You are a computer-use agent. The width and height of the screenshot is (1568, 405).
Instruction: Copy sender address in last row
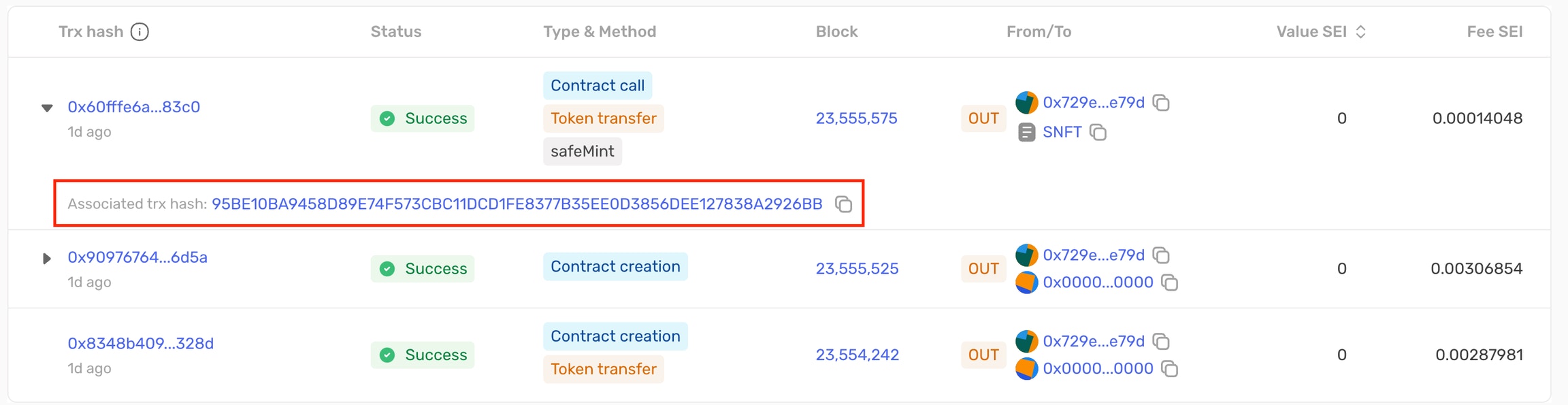tap(1161, 342)
